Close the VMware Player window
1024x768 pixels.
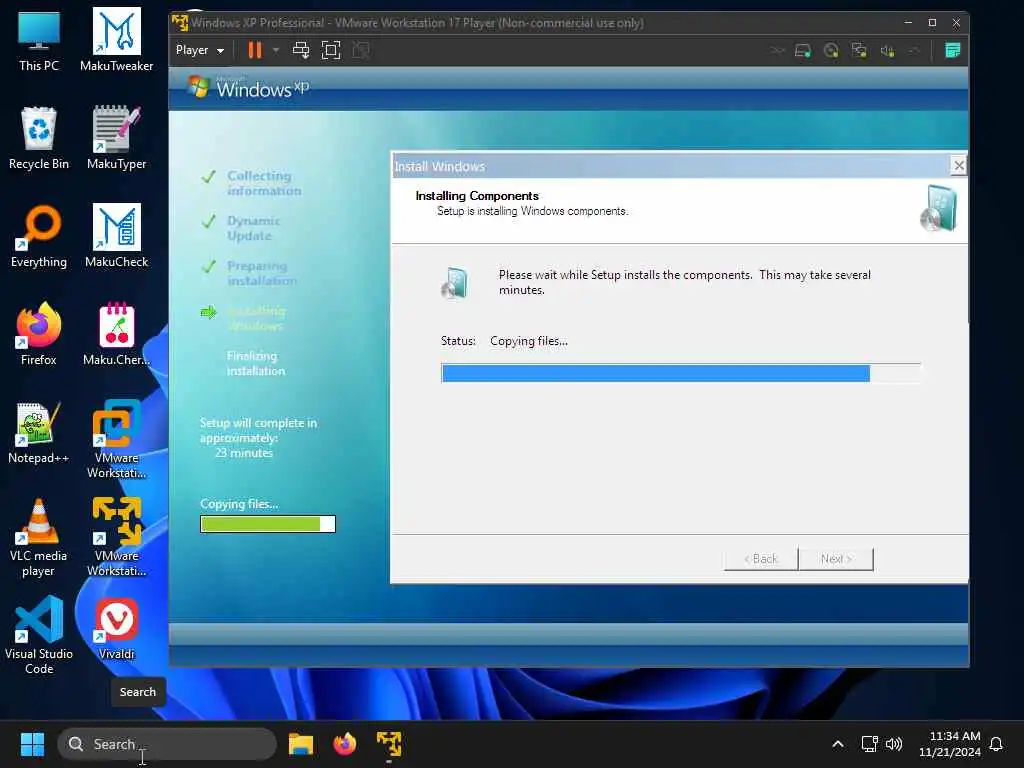pyautogui.click(x=956, y=22)
